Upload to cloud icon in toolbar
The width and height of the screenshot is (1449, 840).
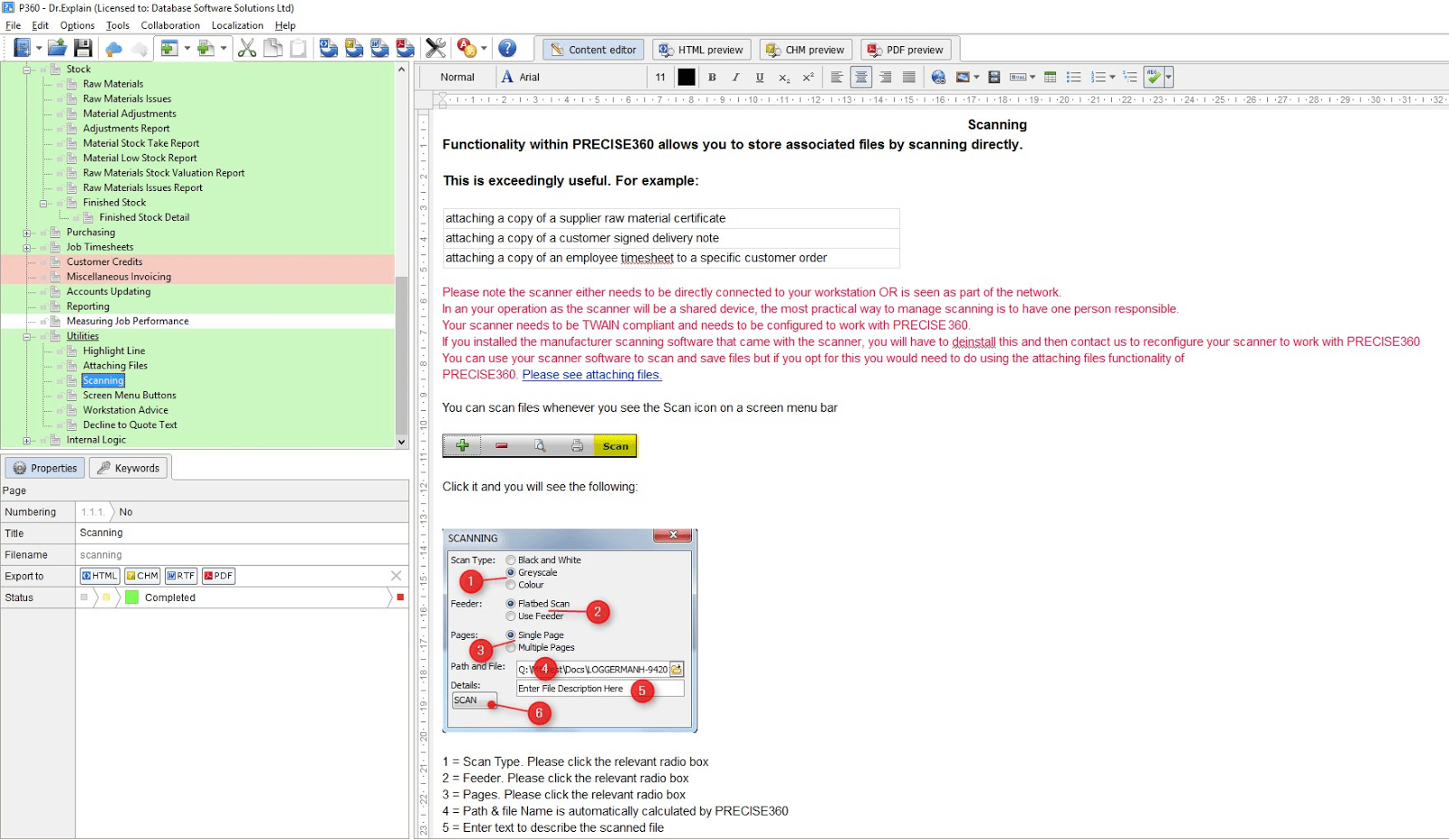click(x=113, y=49)
